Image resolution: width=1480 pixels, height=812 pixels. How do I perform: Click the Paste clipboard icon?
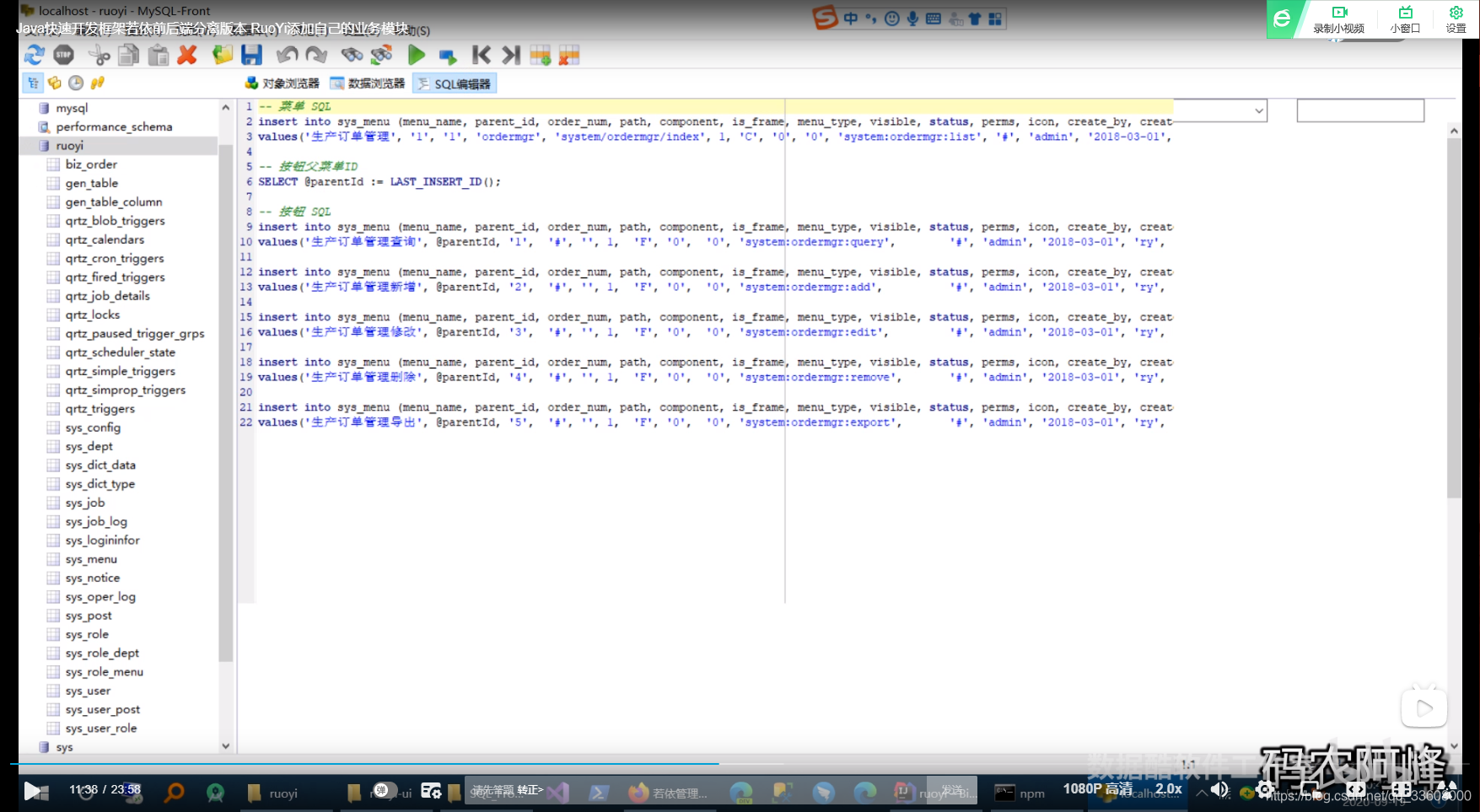(x=158, y=56)
